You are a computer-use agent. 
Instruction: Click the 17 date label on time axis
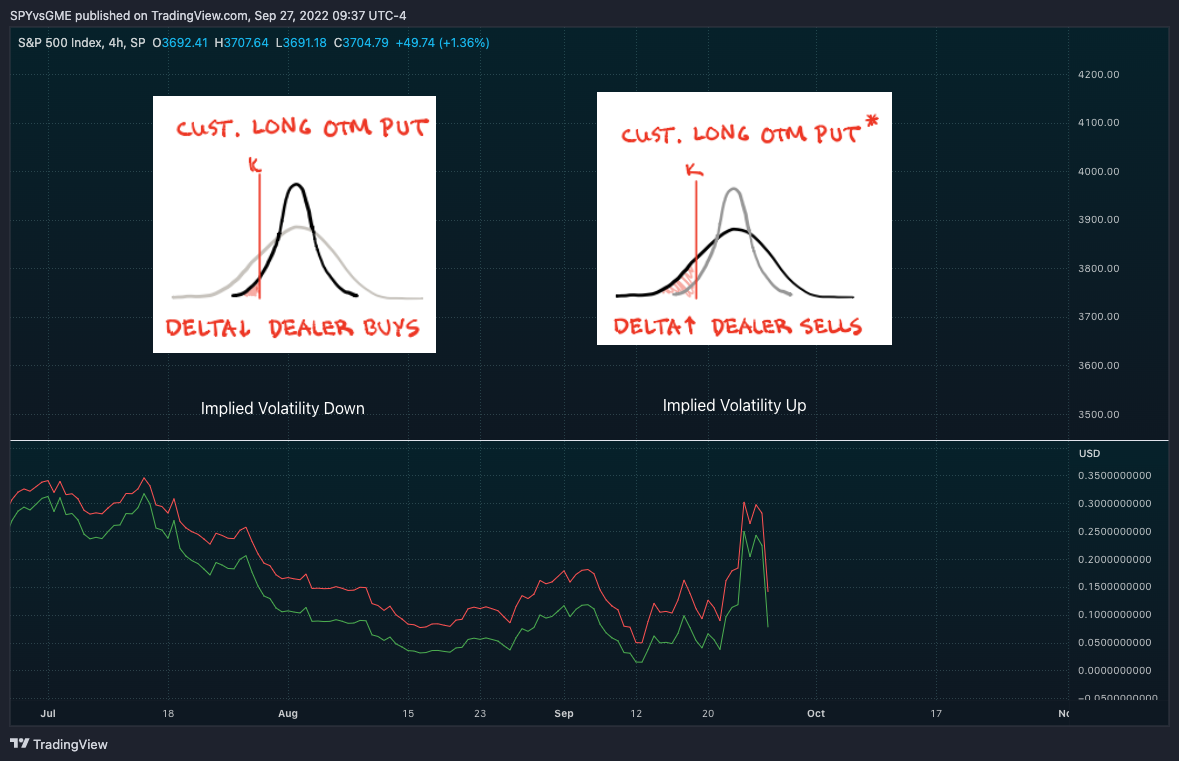tap(936, 714)
